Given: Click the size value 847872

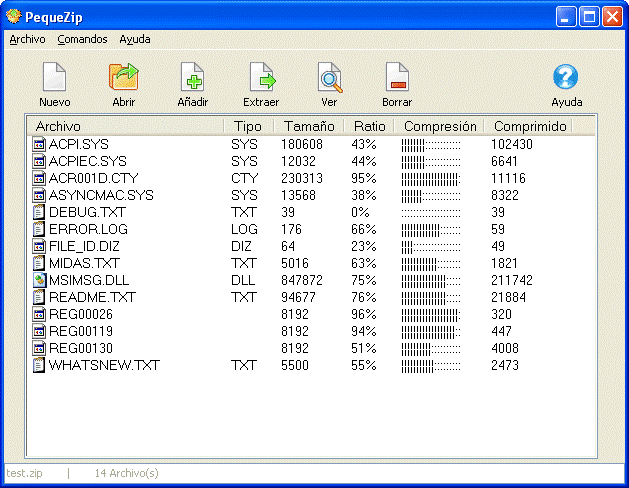Looking at the screenshot, I should pos(302,280).
